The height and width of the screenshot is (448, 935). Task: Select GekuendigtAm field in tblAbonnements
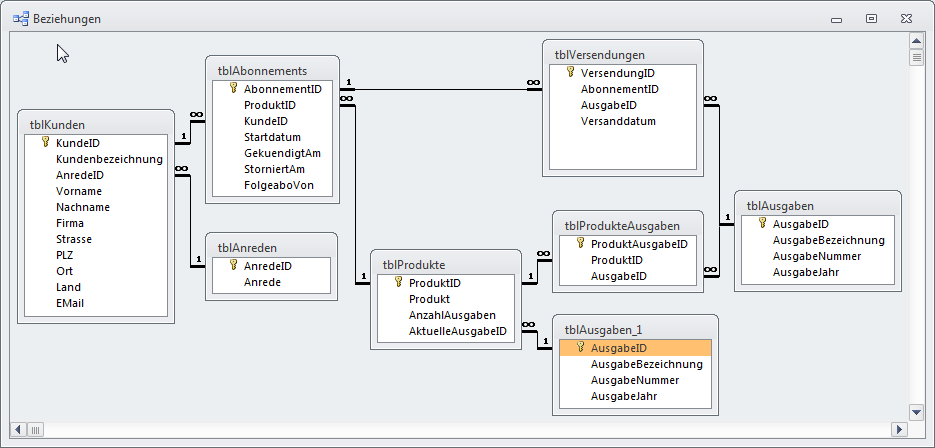[282, 153]
